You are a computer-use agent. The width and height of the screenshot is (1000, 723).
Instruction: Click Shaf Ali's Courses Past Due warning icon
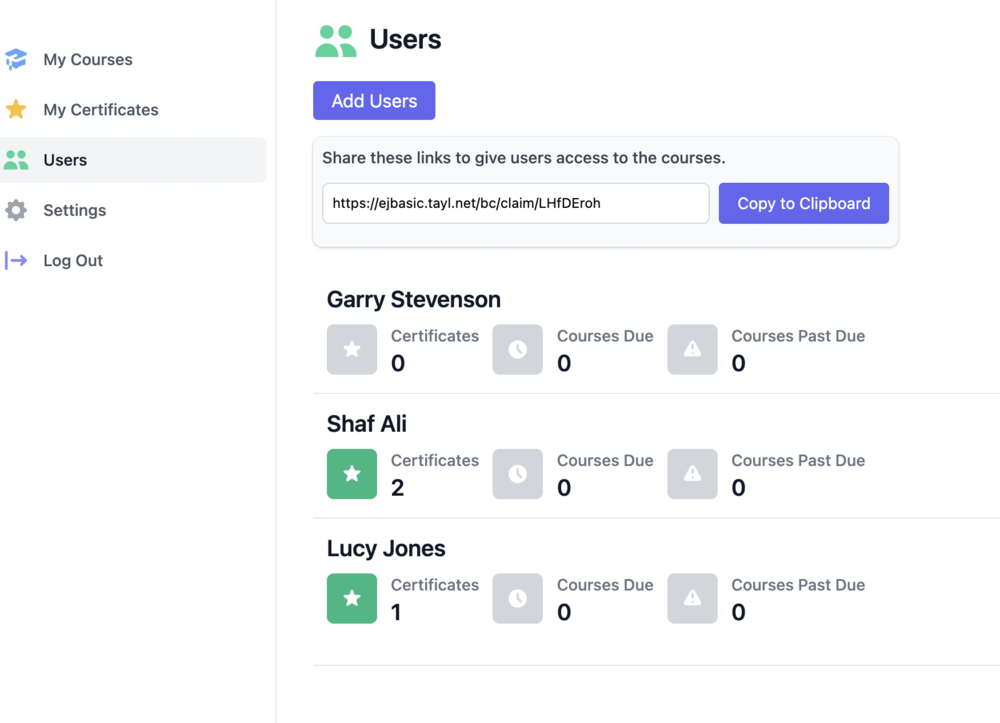(x=692, y=474)
